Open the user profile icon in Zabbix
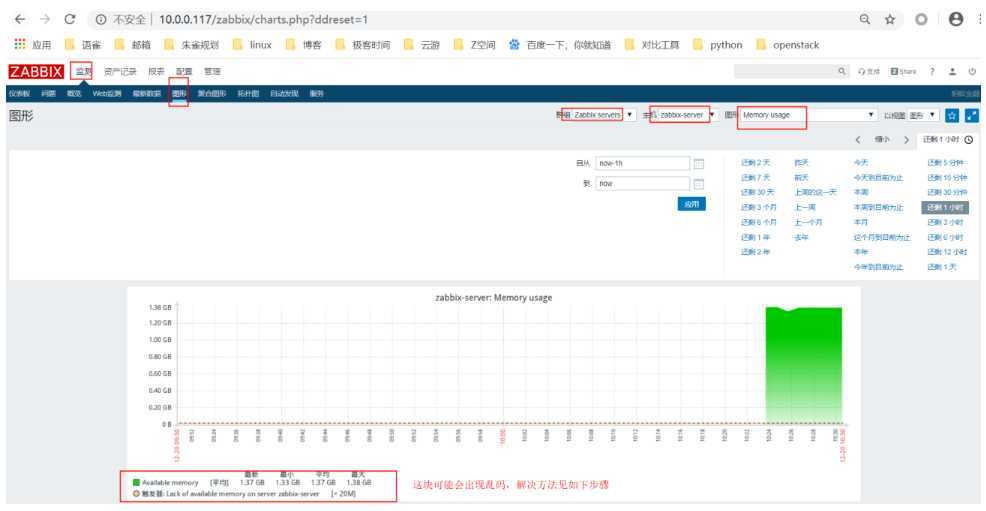 [952, 72]
